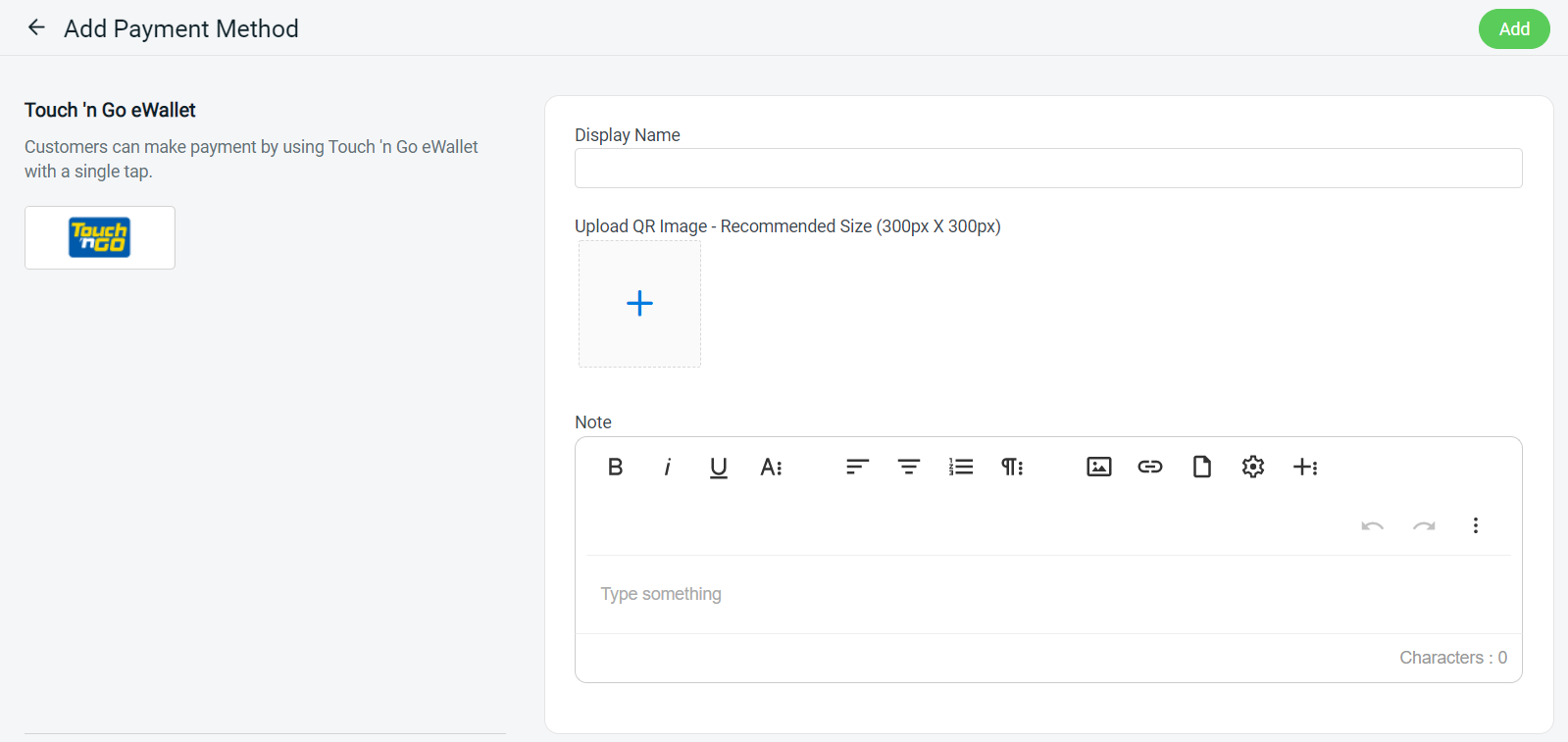
Task: Redo the last edit
Action: pyautogui.click(x=1424, y=525)
